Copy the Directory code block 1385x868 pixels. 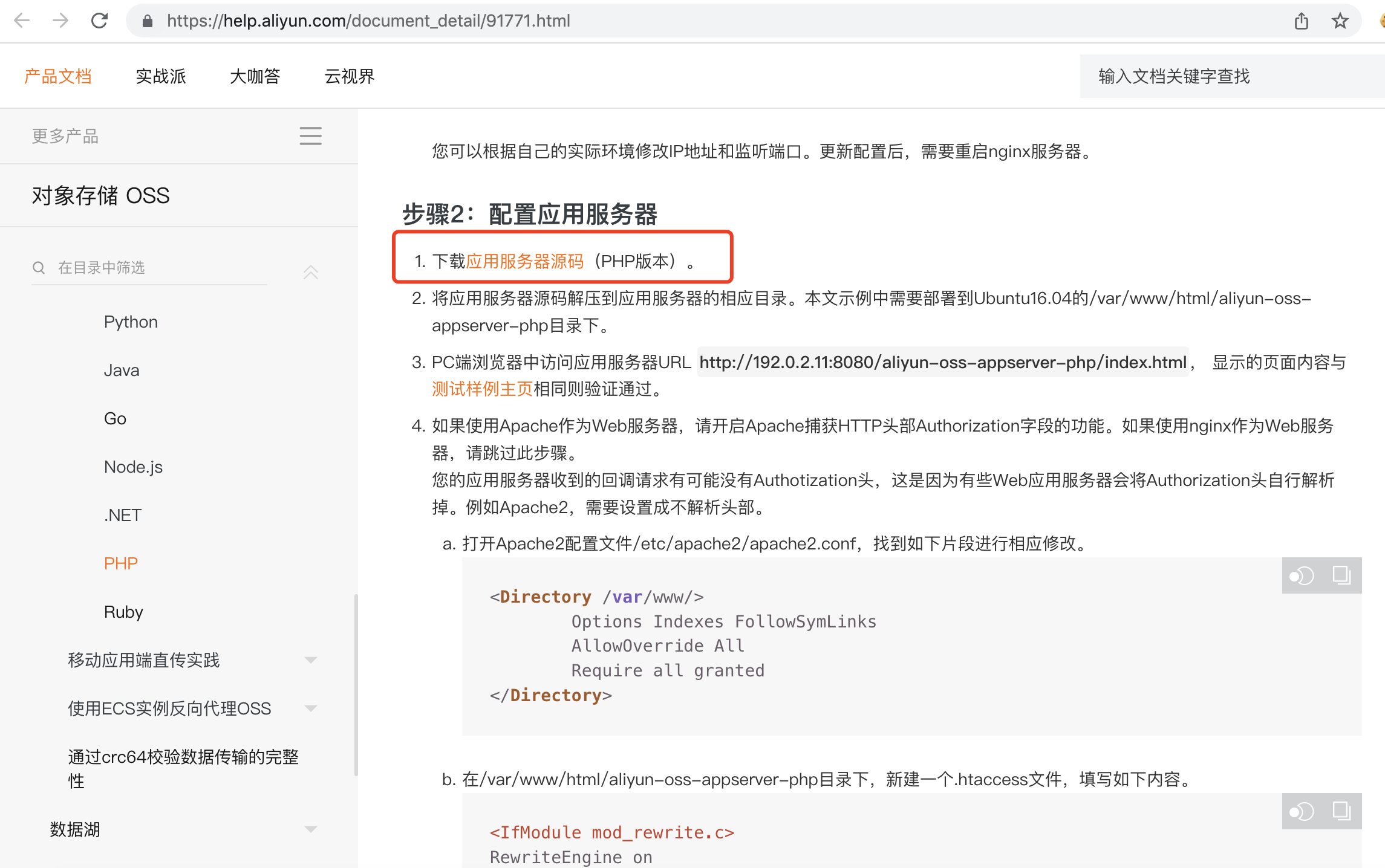coord(1341,575)
